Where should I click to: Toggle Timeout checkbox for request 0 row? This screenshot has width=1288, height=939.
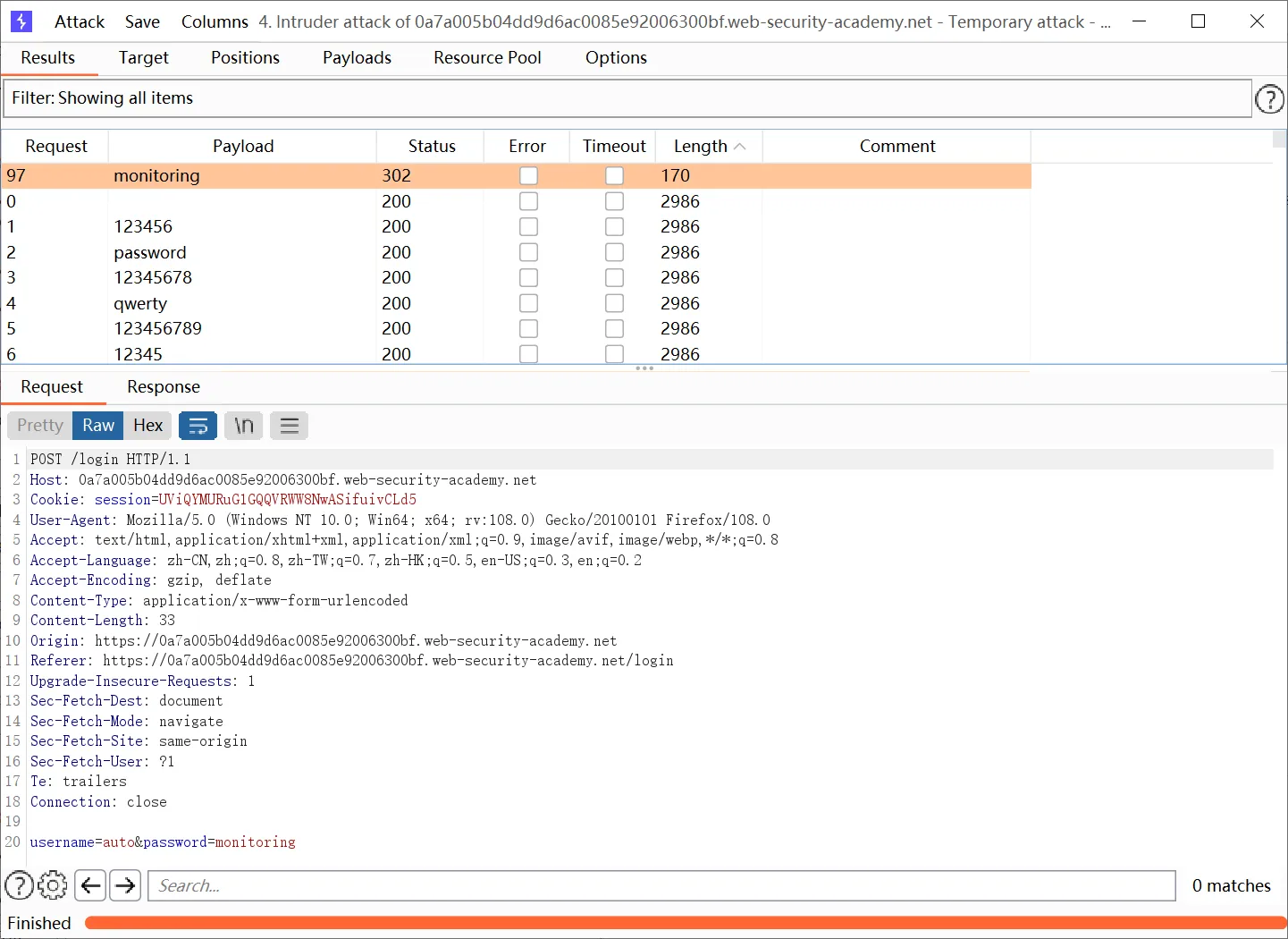coord(614,202)
